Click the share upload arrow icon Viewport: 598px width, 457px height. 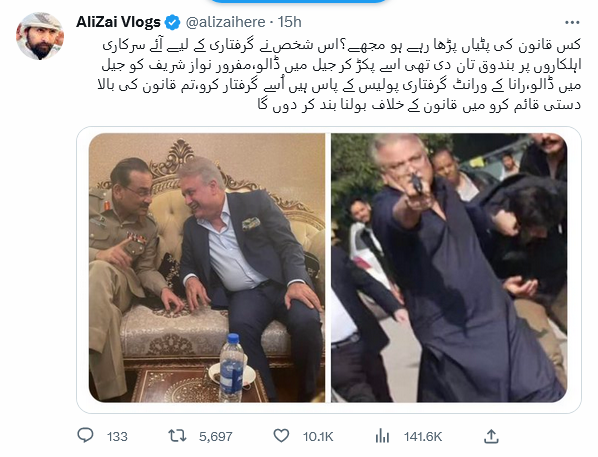click(491, 436)
